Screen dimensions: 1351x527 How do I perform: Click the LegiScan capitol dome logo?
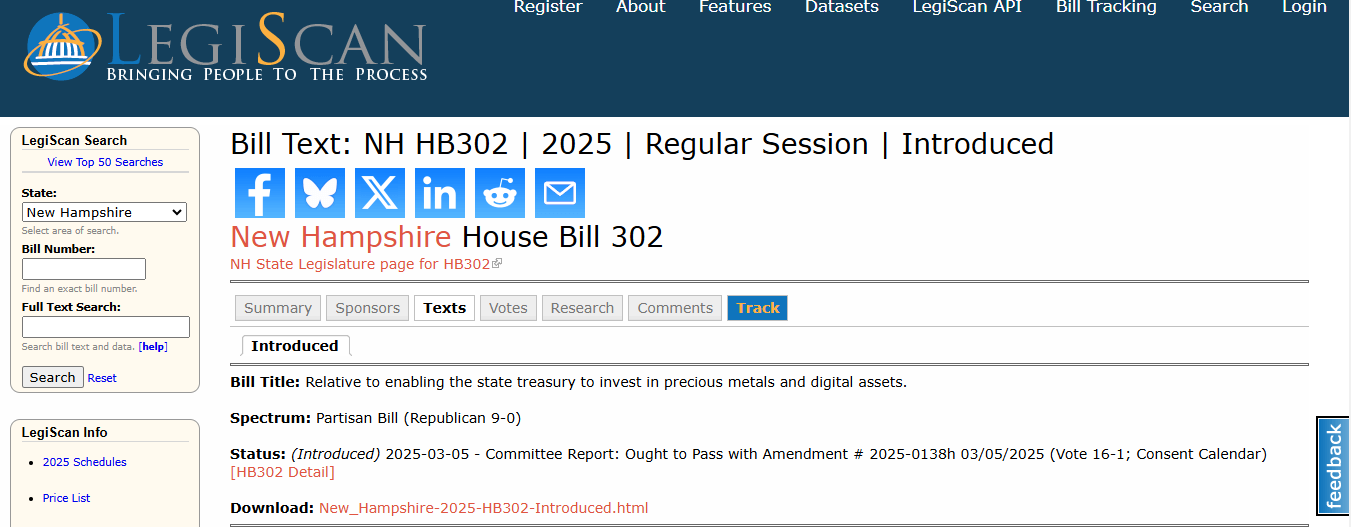point(63,46)
